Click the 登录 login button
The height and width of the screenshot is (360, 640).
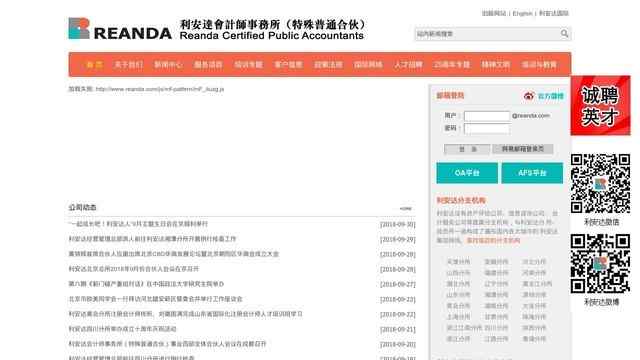467,149
